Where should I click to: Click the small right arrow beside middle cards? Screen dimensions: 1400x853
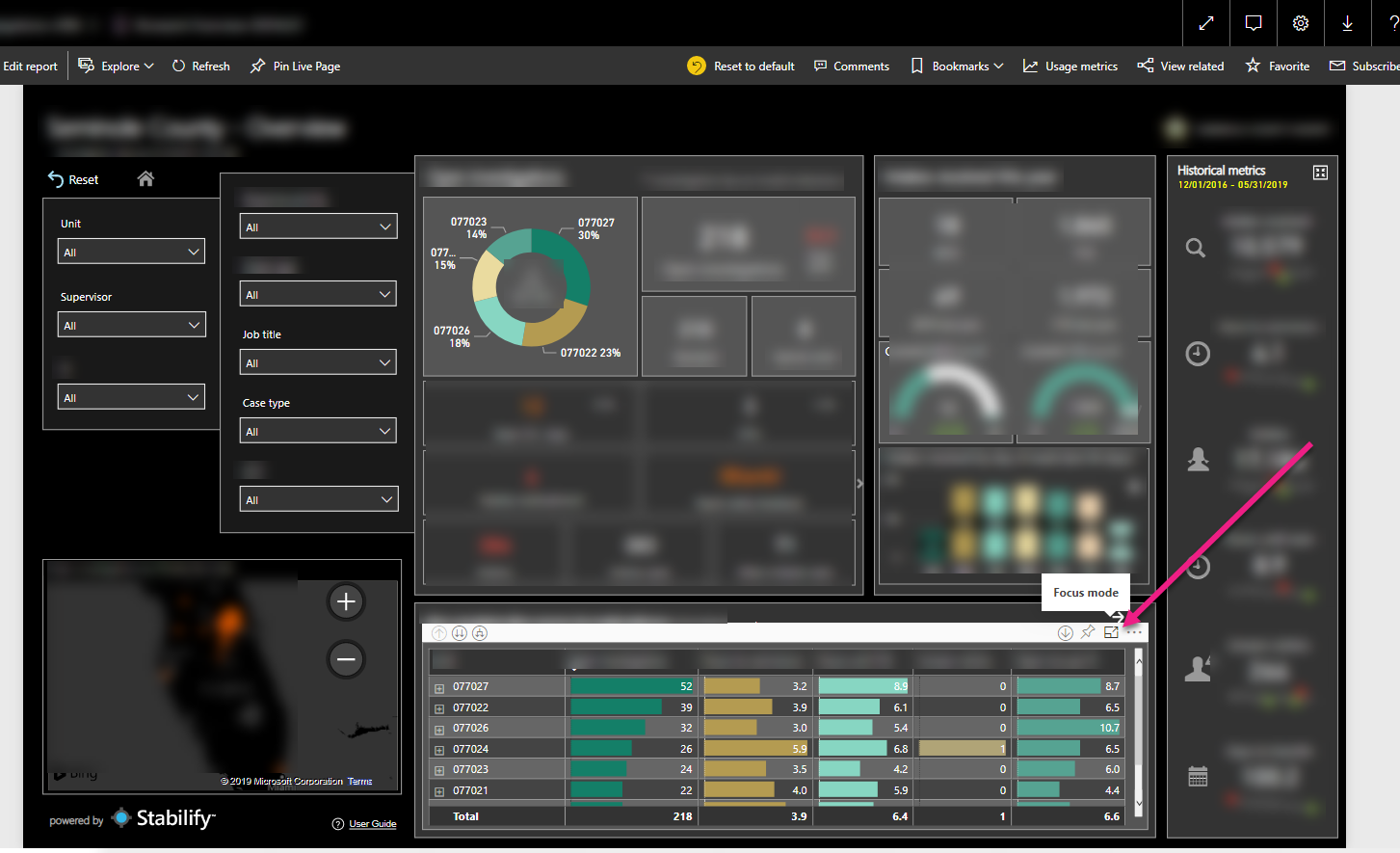pos(859,484)
